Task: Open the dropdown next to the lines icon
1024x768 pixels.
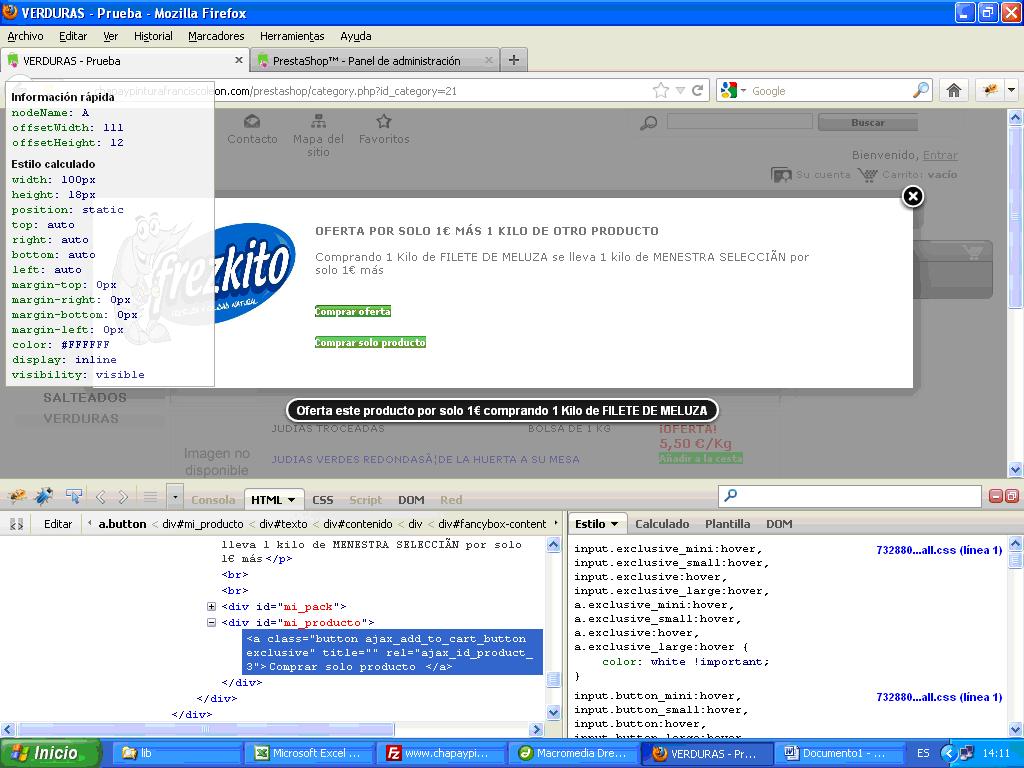Action: click(175, 498)
